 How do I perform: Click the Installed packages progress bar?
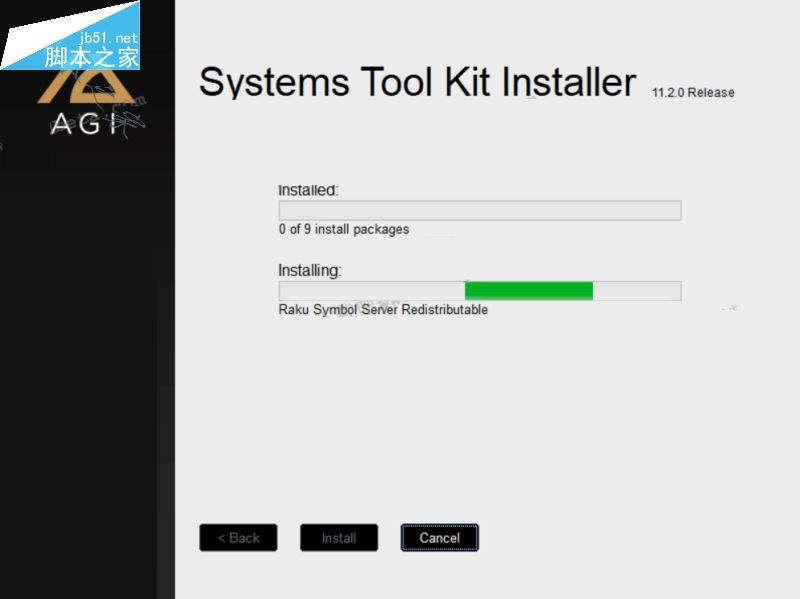(480, 210)
